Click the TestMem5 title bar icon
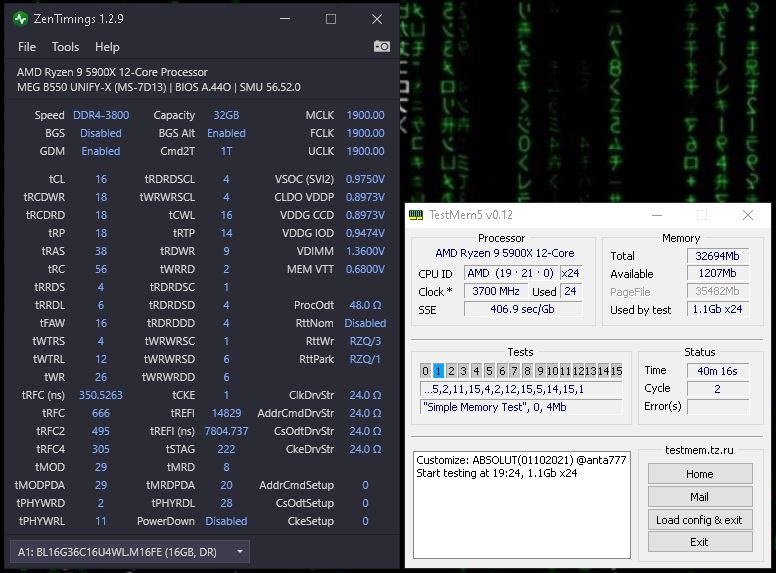This screenshot has width=776, height=573. (x=416, y=215)
